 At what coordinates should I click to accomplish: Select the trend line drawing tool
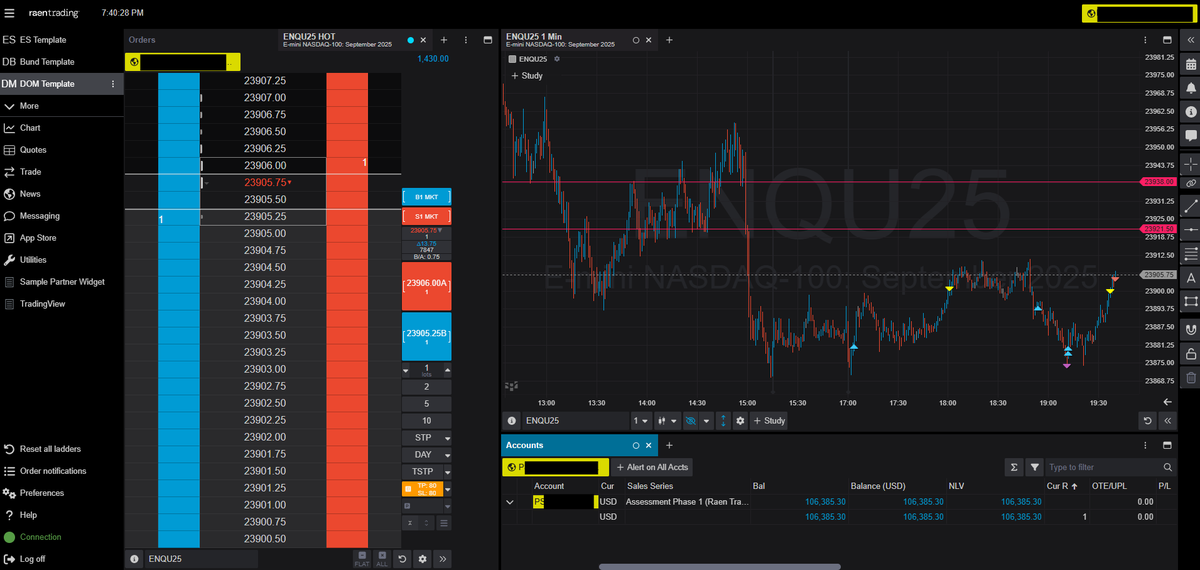point(1191,207)
